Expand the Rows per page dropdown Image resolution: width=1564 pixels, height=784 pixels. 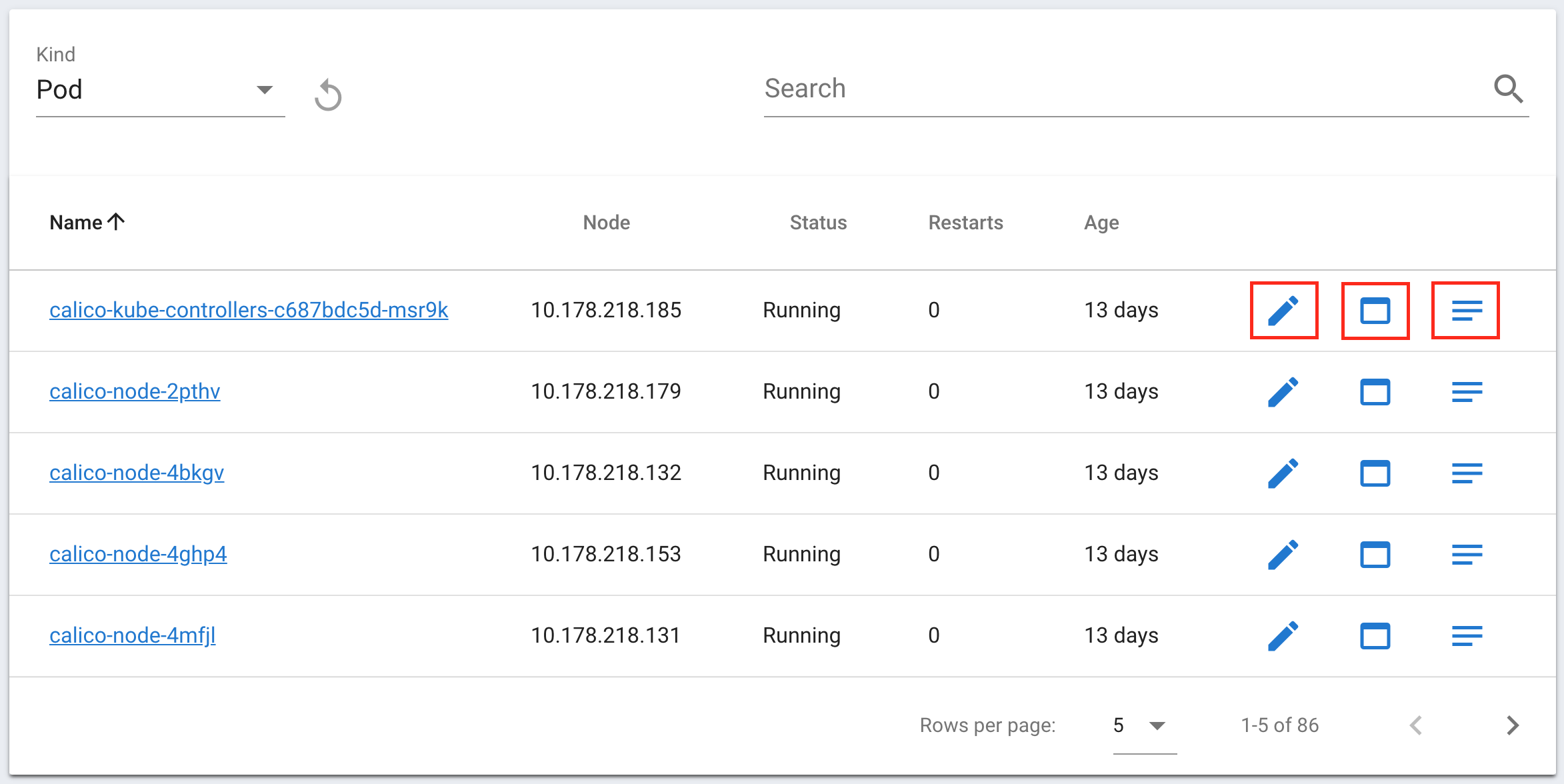pyautogui.click(x=1144, y=725)
